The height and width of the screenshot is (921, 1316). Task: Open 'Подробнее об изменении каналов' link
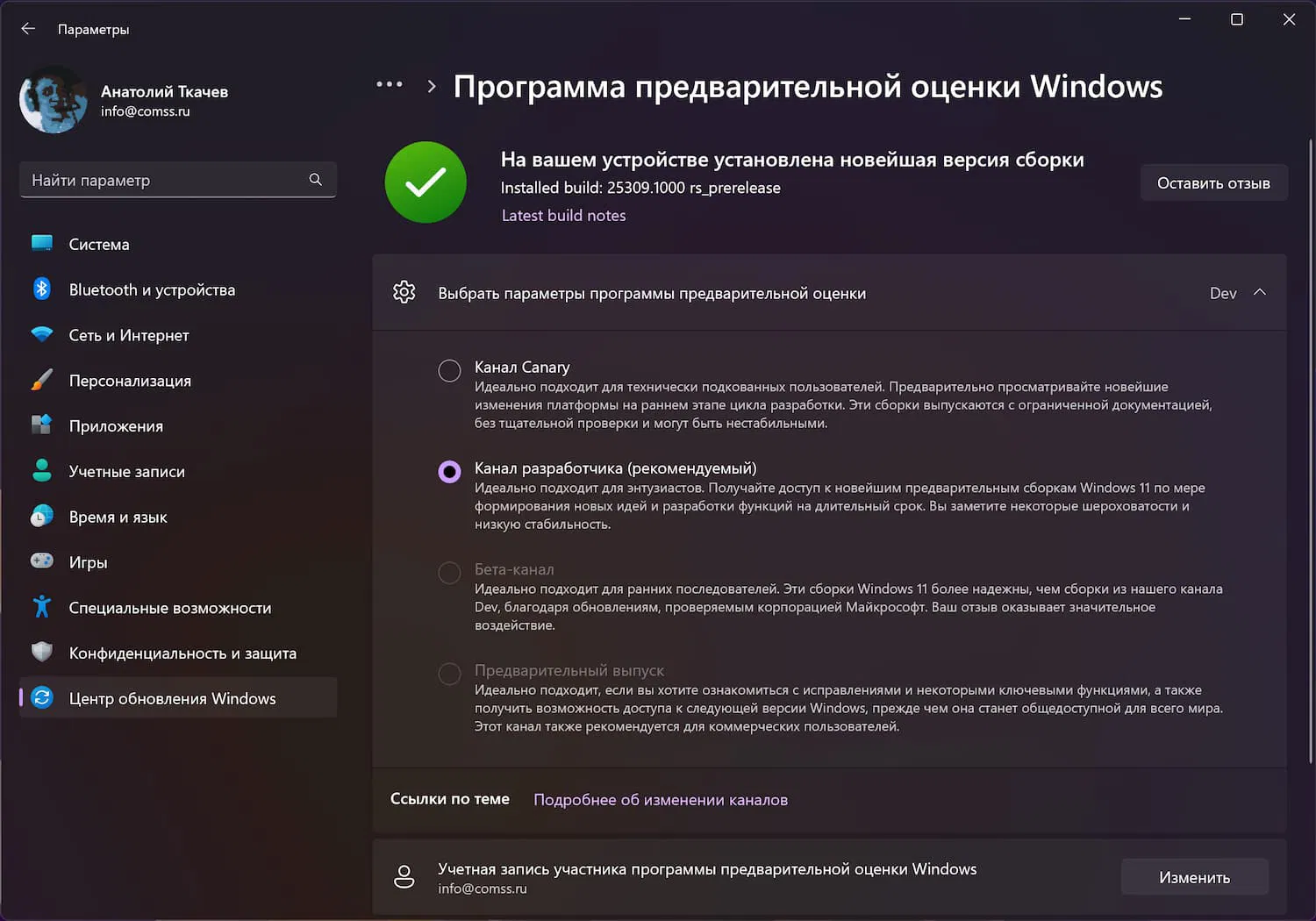click(661, 800)
